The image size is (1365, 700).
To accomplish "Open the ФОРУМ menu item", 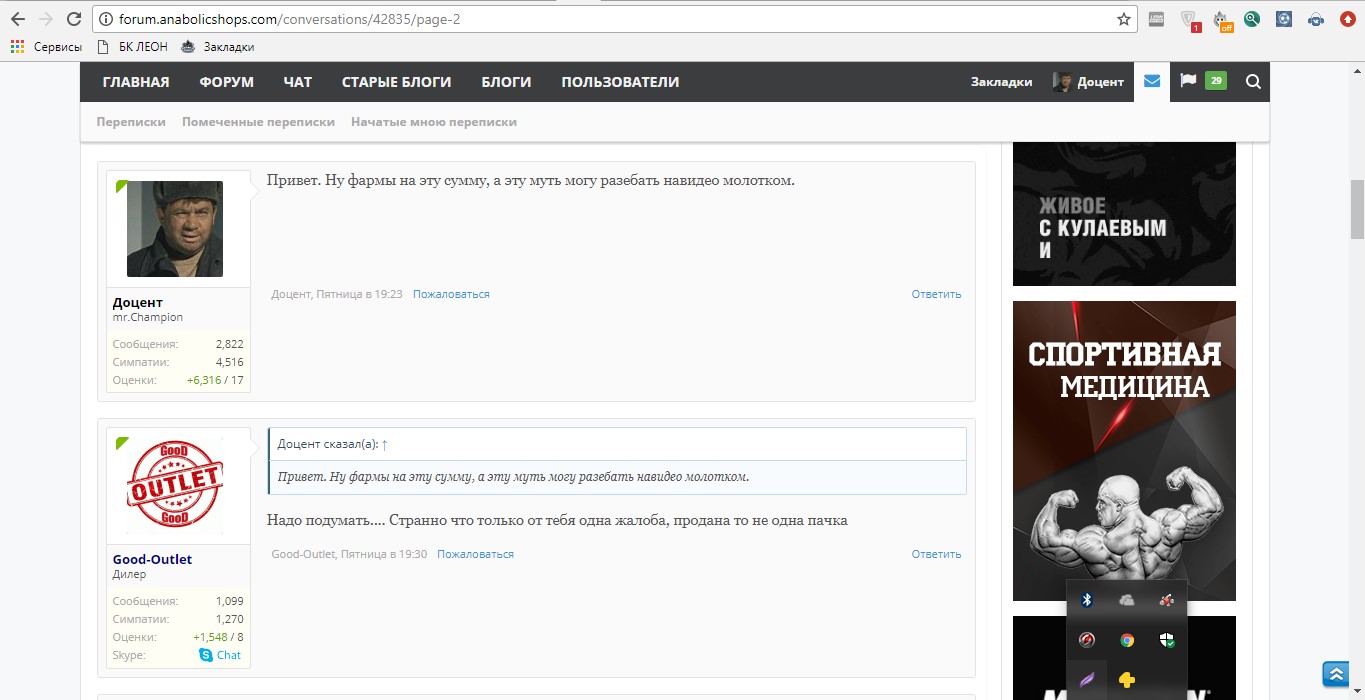I will (226, 82).
